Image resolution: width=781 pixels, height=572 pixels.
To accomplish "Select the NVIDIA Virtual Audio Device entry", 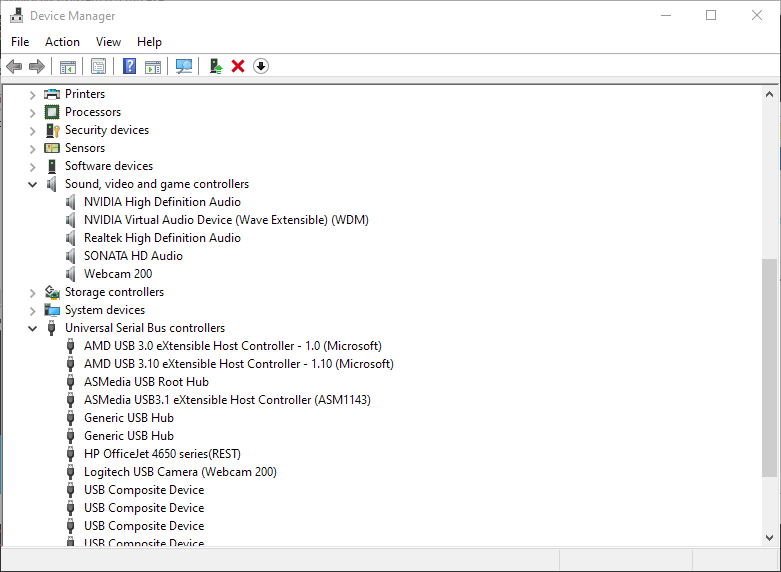I will tap(226, 220).
